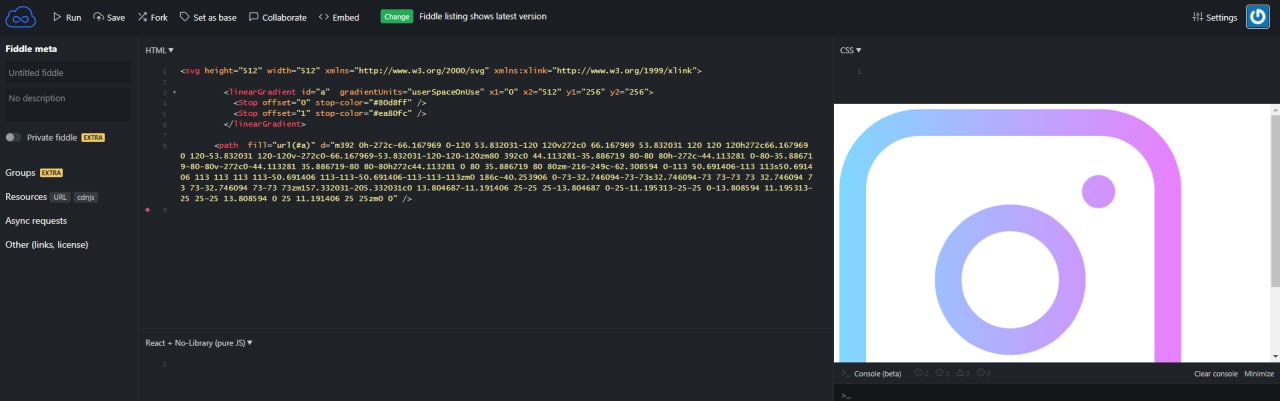Image resolution: width=1280 pixels, height=401 pixels.
Task: Open the Groups section
Action: pos(20,173)
